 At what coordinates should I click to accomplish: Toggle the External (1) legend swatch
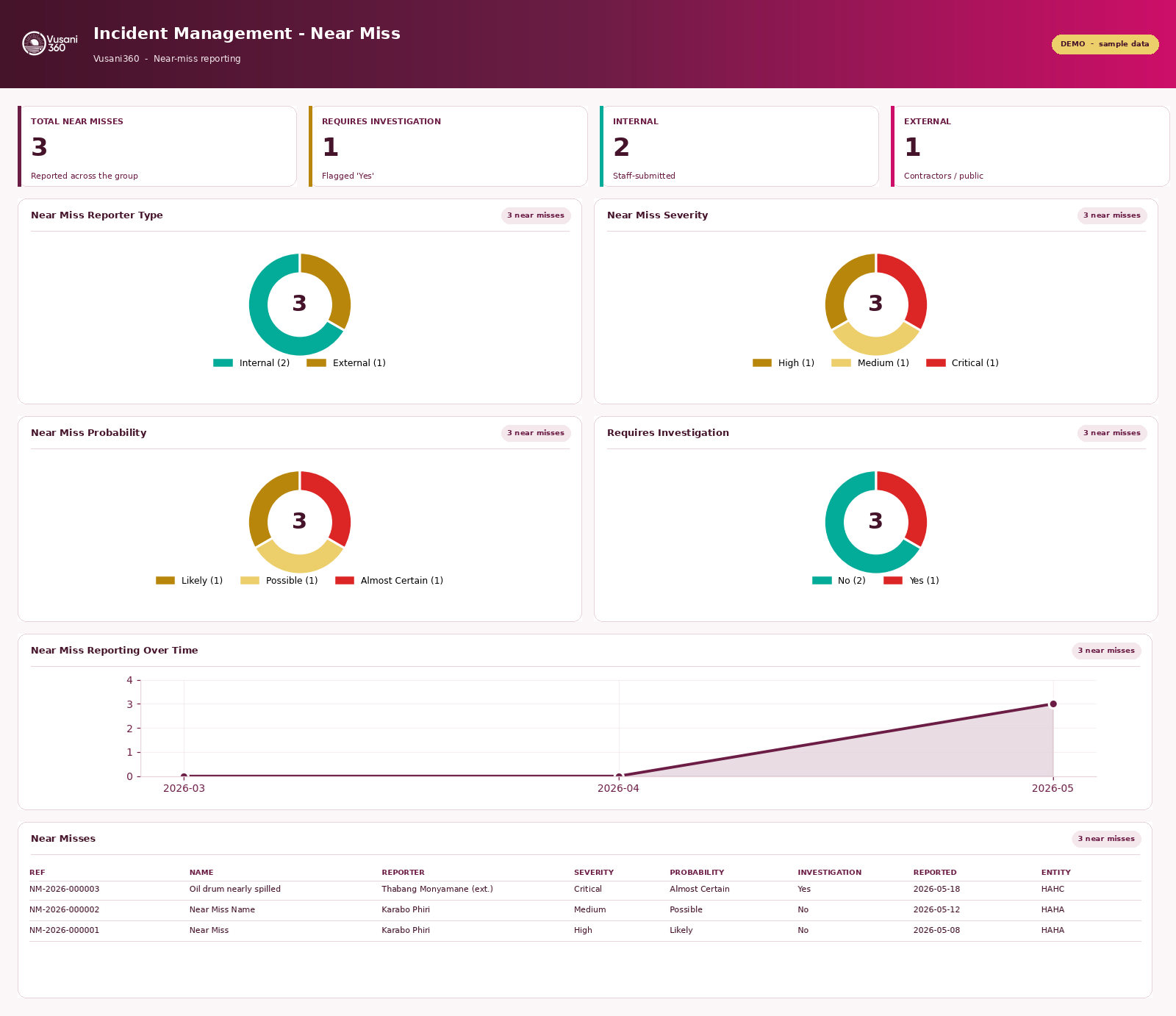pyautogui.click(x=316, y=363)
